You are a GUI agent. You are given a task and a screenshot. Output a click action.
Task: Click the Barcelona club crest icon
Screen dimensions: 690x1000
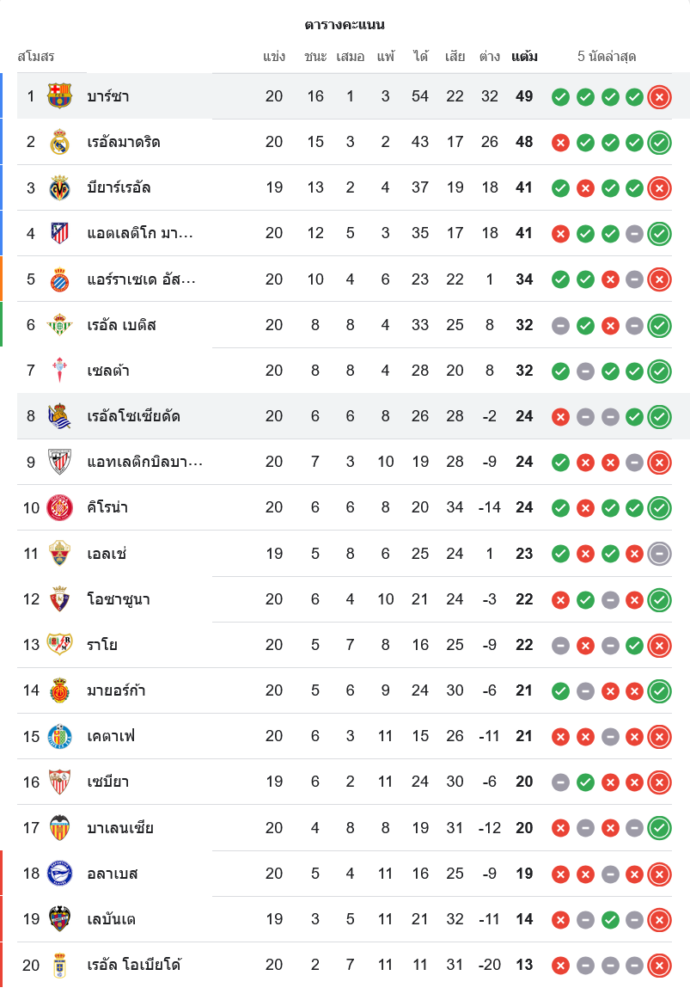pyautogui.click(x=60, y=96)
